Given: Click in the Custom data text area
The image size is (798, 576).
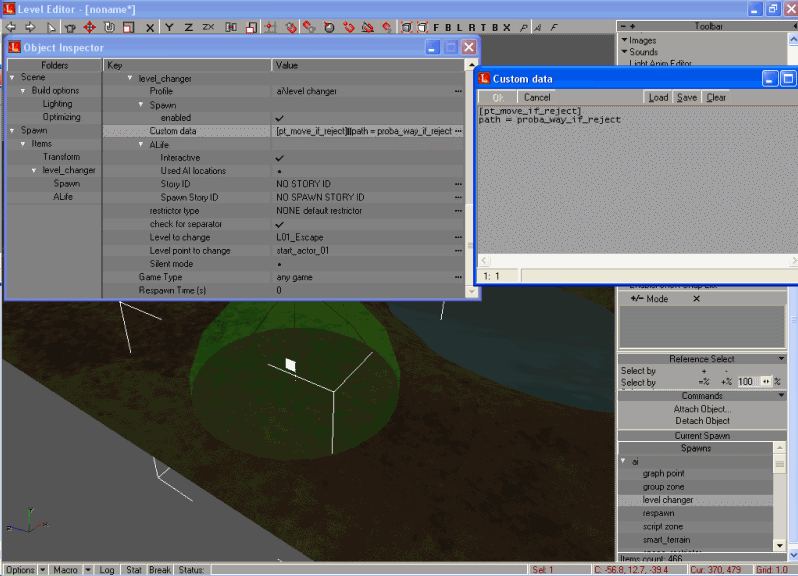Looking at the screenshot, I should pos(637,180).
